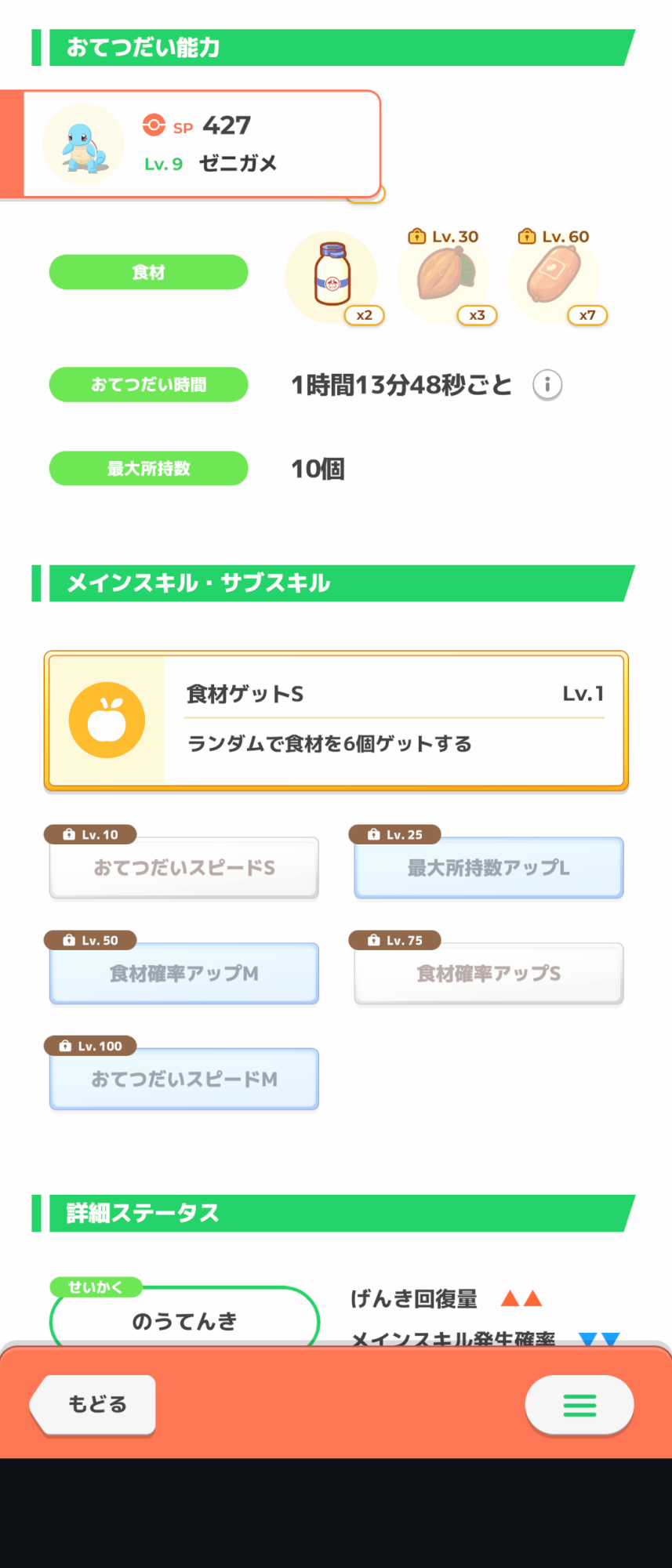Tap the SP Poké Ball strength icon
The width and height of the screenshot is (672, 1568).
[x=154, y=125]
